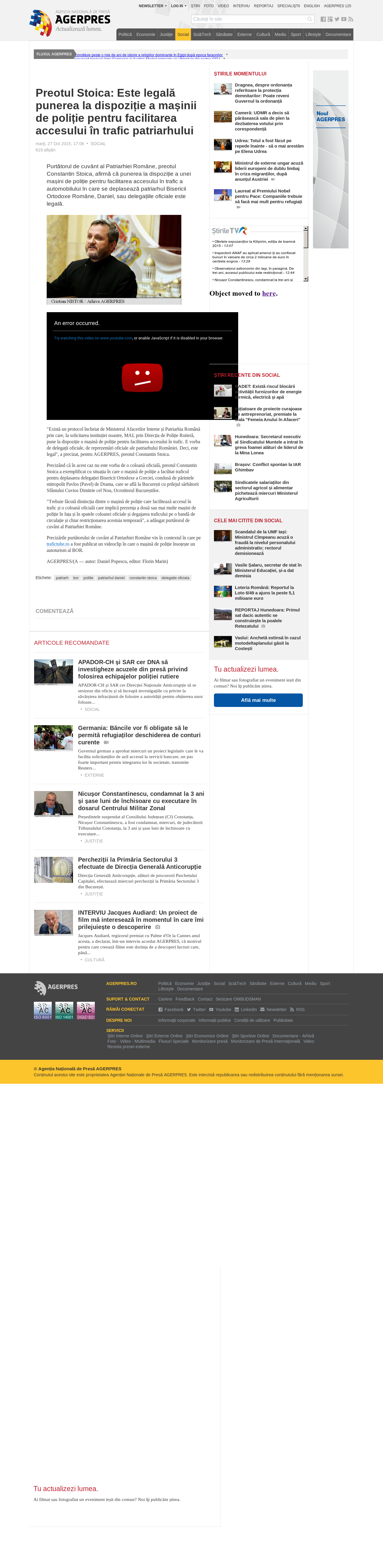Click 'Try watching this video on www.youtube.com'
The height and width of the screenshot is (1568, 383).
[x=93, y=338]
